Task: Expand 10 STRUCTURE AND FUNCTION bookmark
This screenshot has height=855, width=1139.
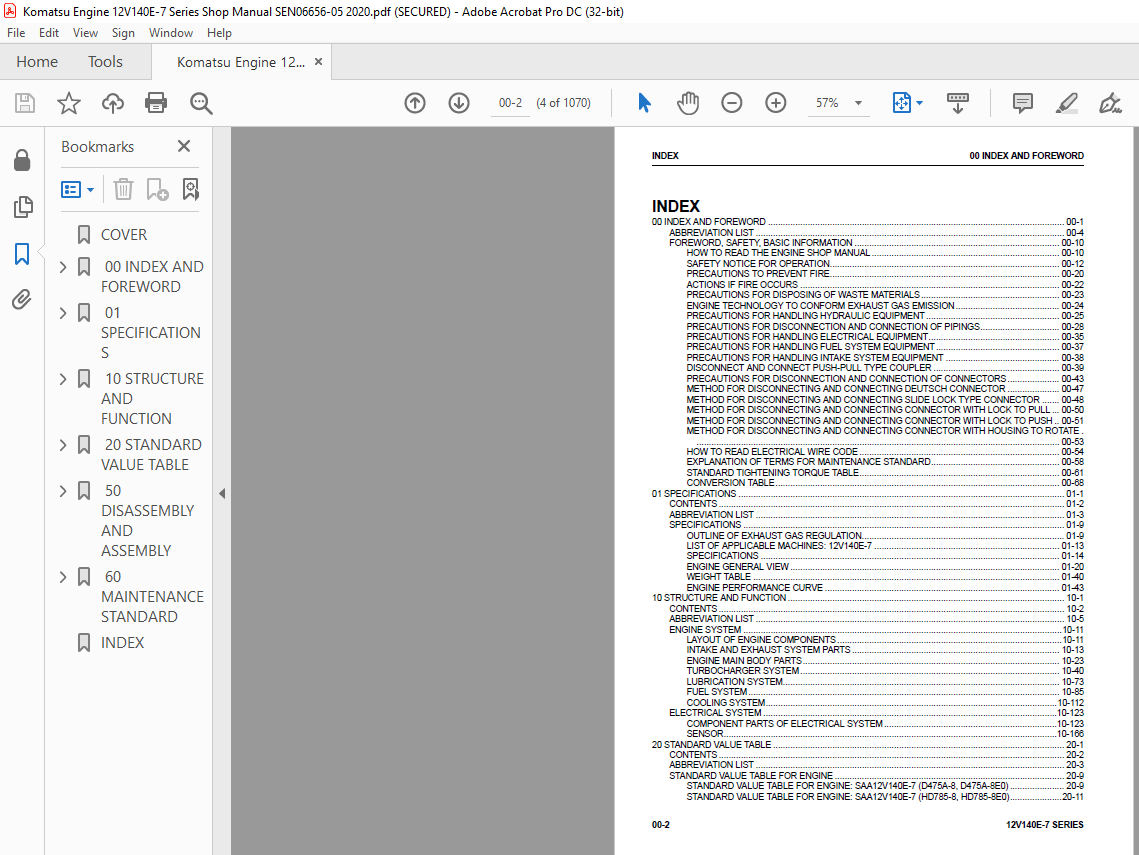Action: pos(63,379)
